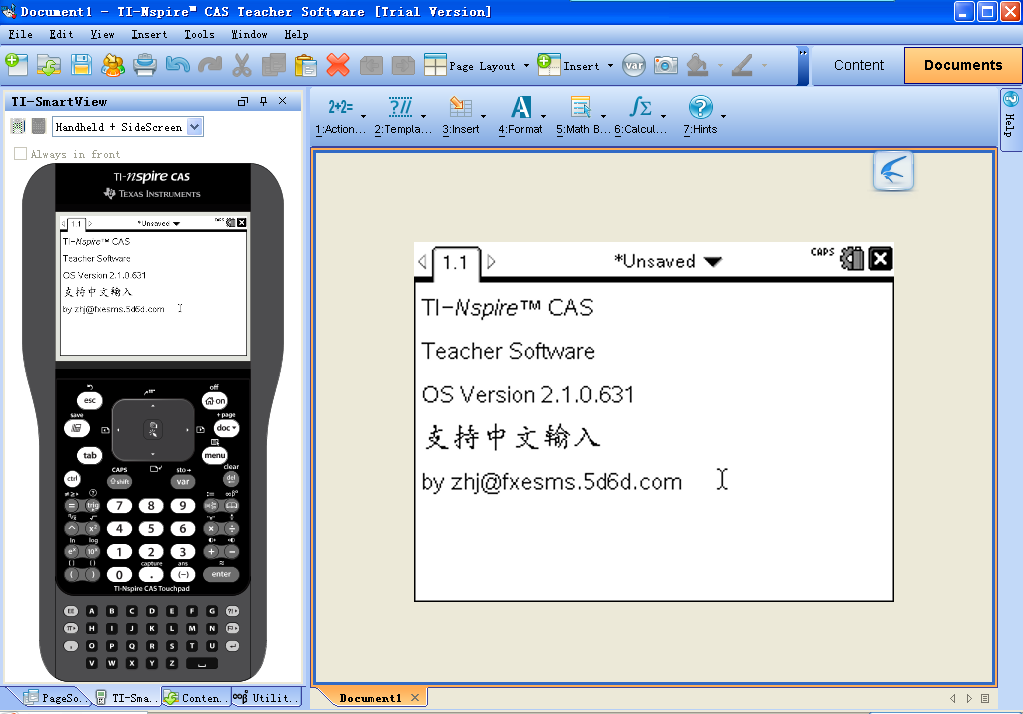Viewport: 1023px width, 714px height.
Task: Open the 6:Calculations tool menu
Action: pyautogui.click(x=641, y=115)
